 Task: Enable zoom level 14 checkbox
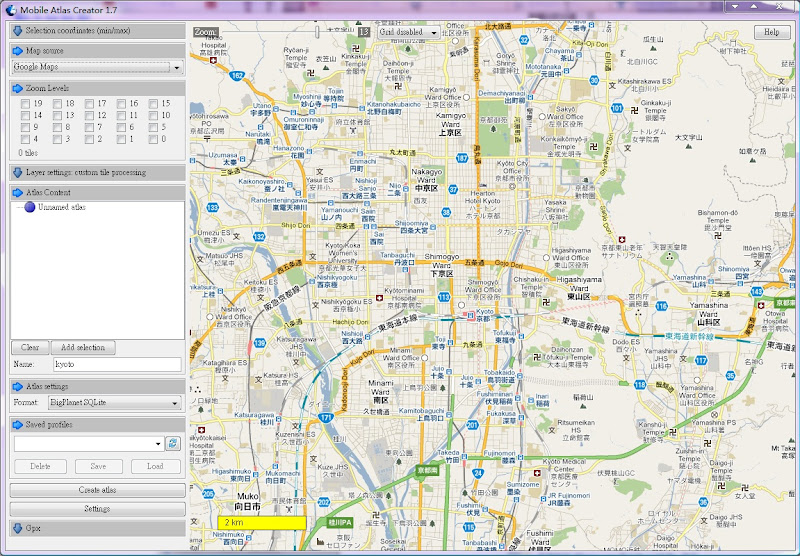pos(25,115)
